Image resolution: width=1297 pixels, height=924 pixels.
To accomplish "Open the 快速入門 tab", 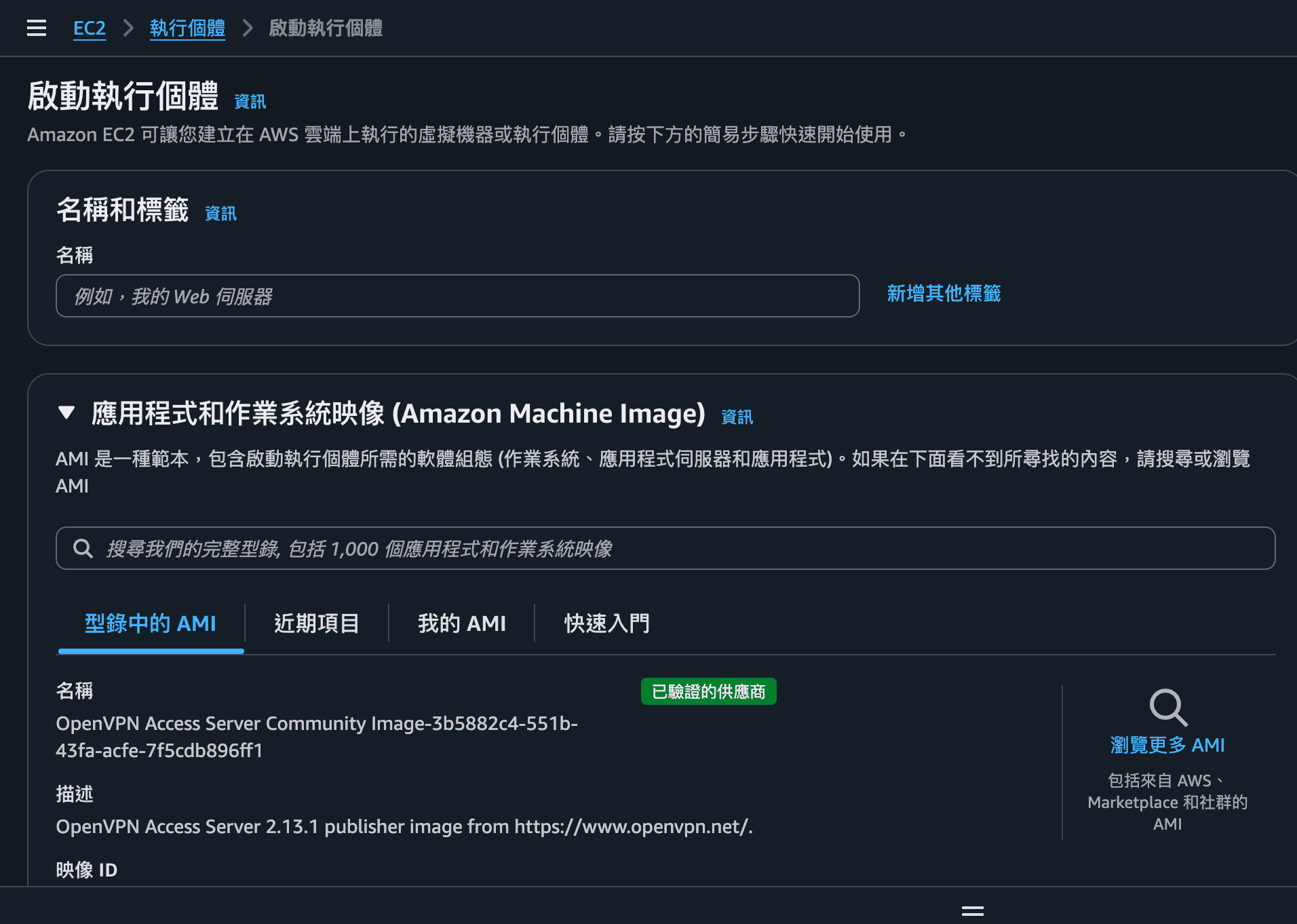I will 606,623.
